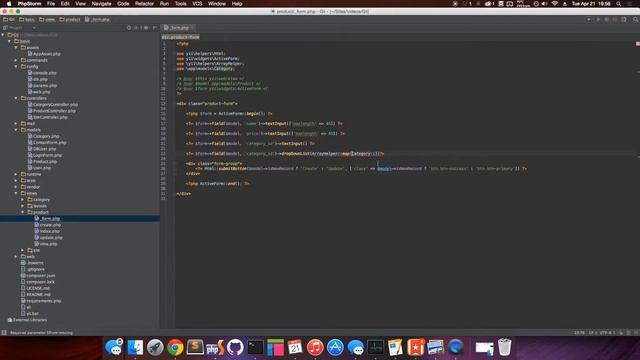Select Category.php in models
Image resolution: width=640 pixels, height=360 pixels.
[43, 136]
